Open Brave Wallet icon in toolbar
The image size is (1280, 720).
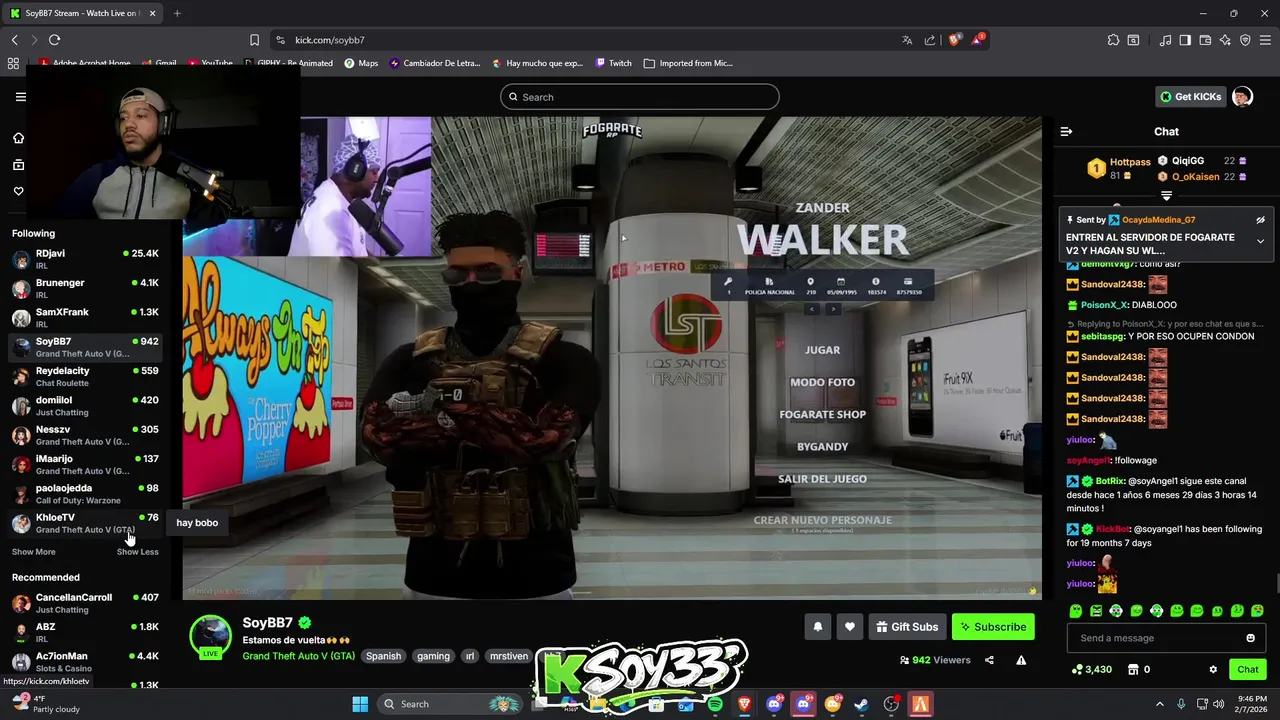click(1205, 40)
